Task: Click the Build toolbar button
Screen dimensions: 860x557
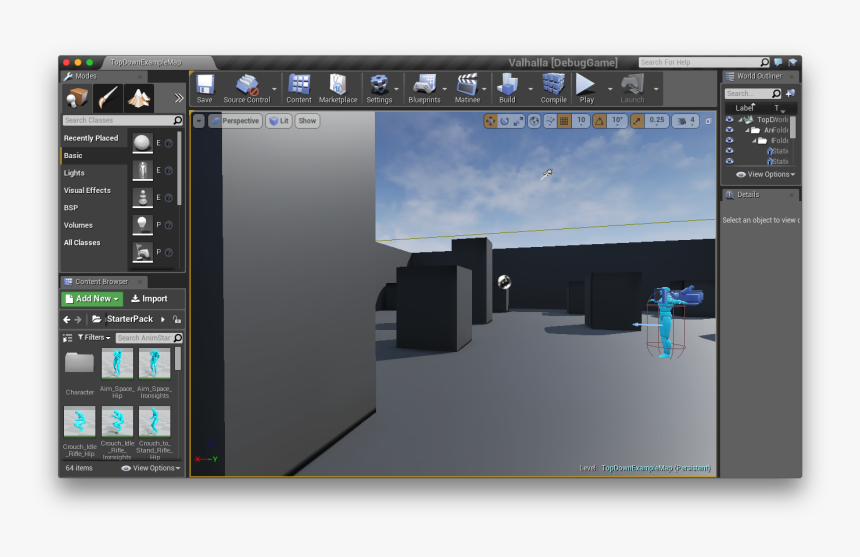Action: coord(507,88)
